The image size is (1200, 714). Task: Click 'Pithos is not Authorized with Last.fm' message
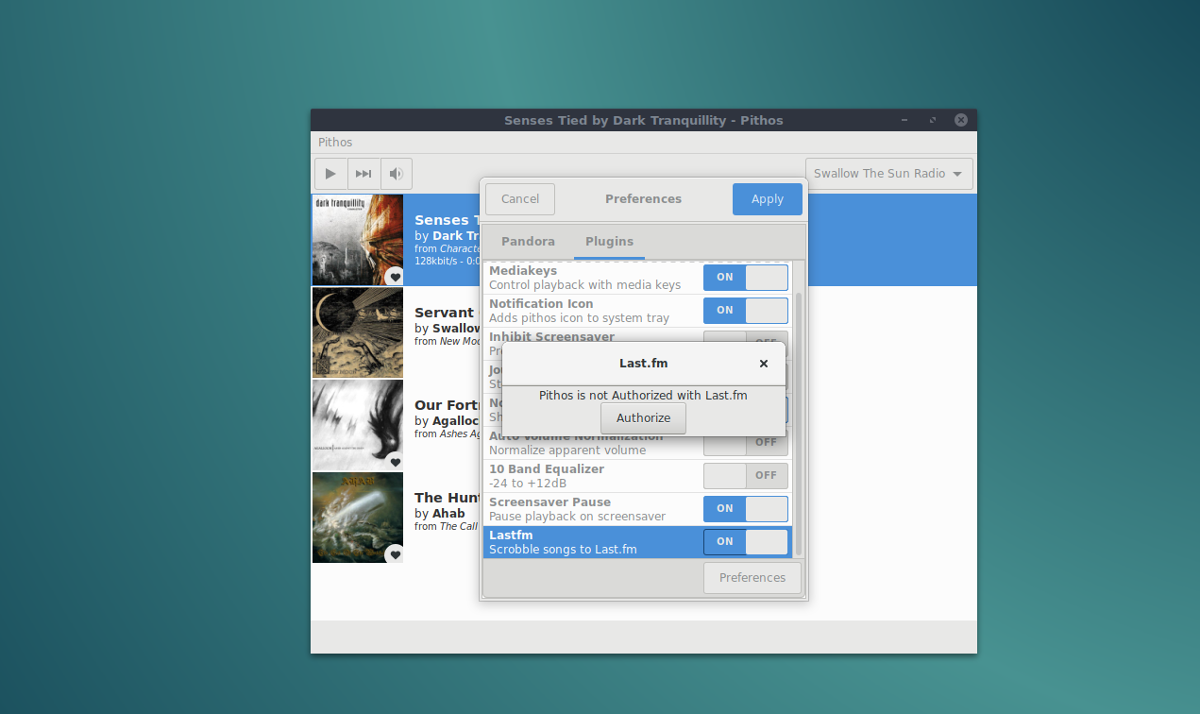643,395
